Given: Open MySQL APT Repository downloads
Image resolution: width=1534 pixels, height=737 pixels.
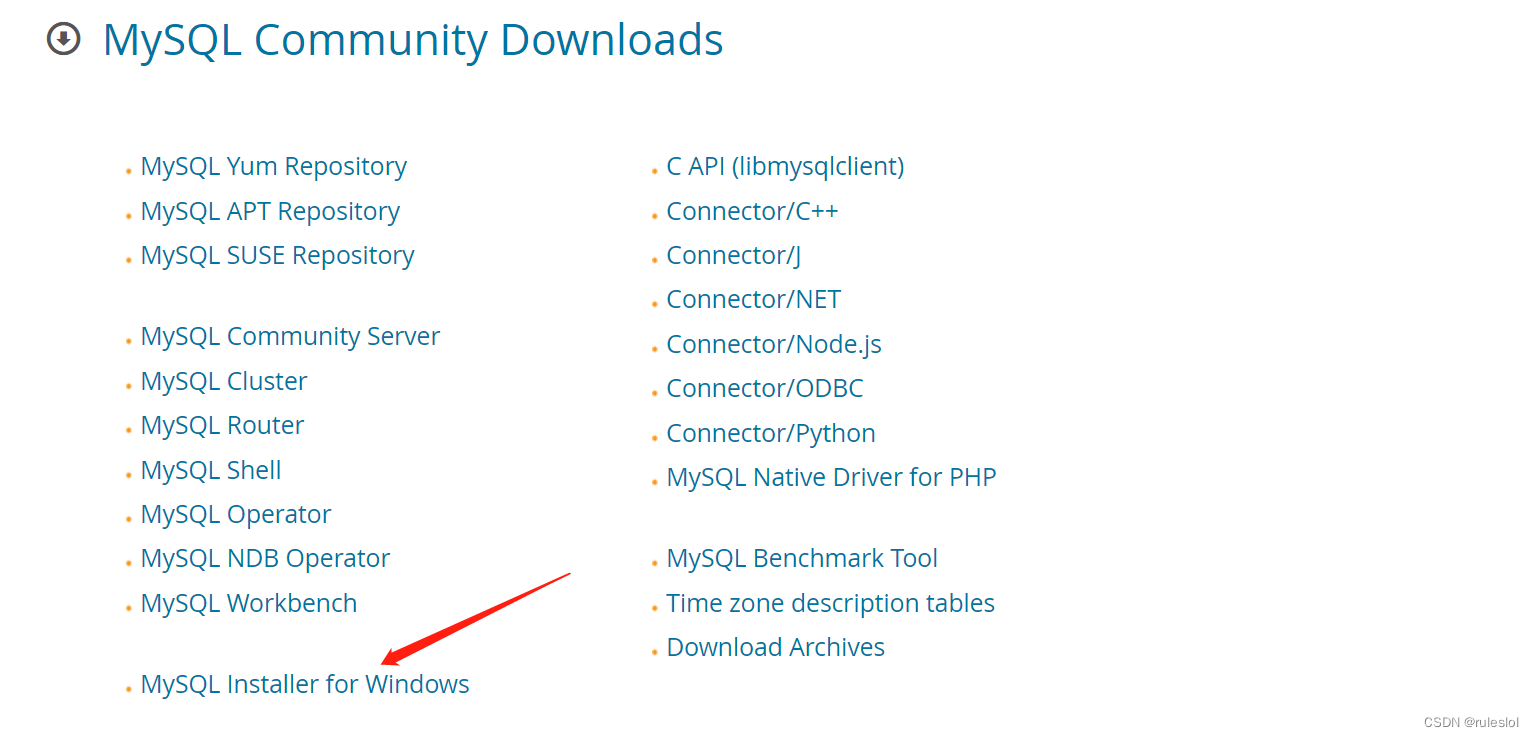Looking at the screenshot, I should coord(270,211).
